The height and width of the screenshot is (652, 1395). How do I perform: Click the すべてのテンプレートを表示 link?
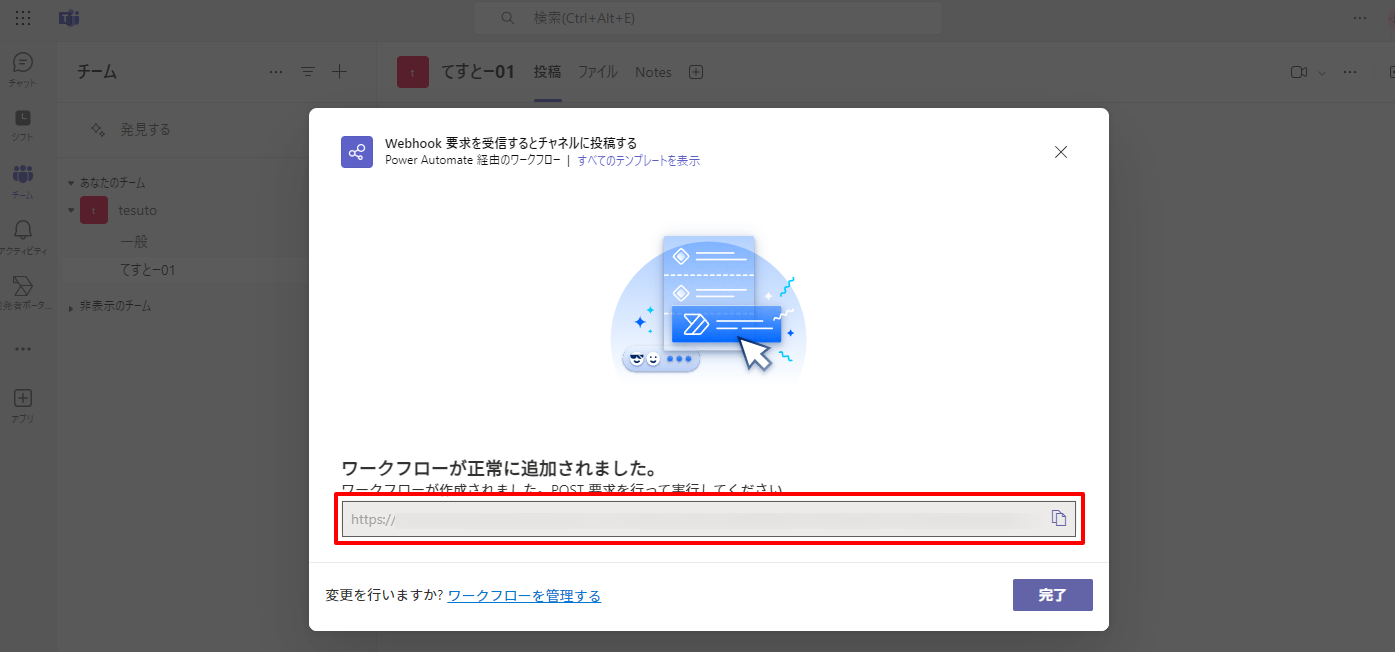click(638, 160)
